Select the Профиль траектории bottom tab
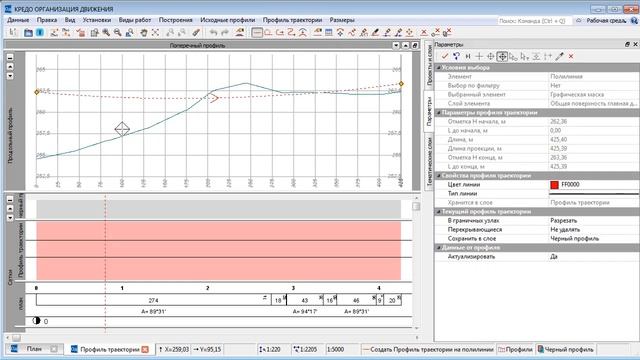 (110, 349)
